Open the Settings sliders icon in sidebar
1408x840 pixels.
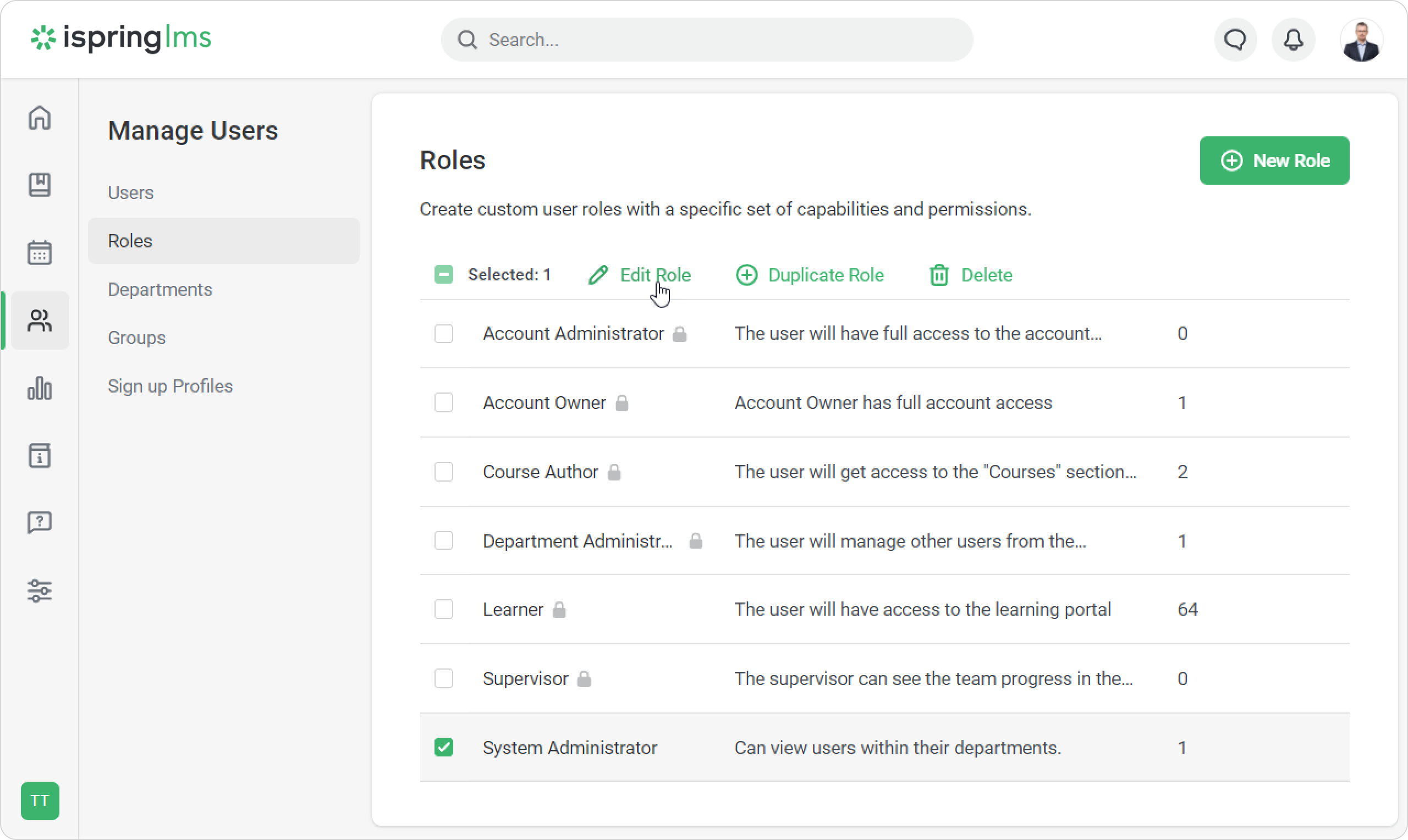point(40,591)
